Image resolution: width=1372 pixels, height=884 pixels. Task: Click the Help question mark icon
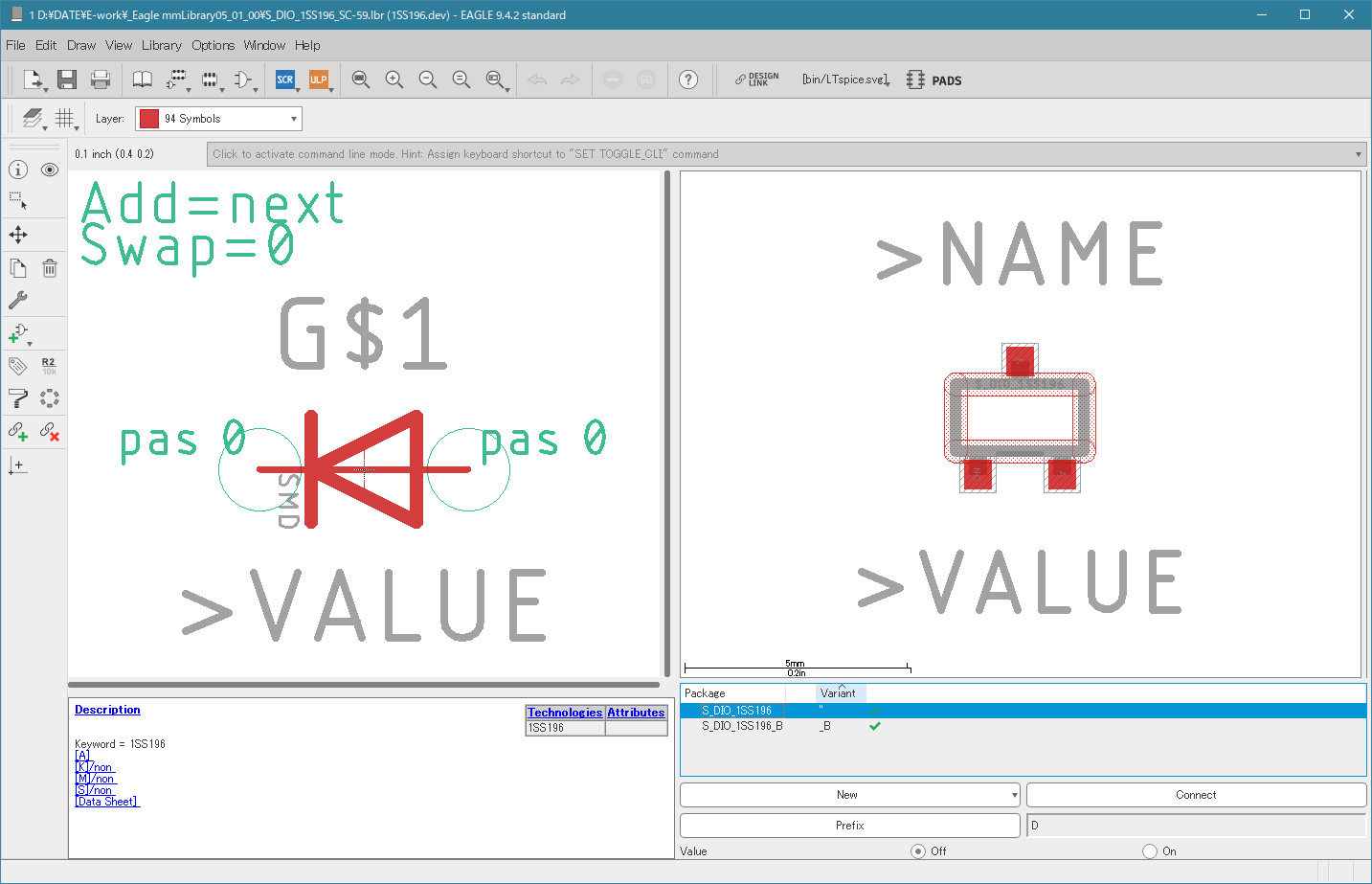click(688, 79)
